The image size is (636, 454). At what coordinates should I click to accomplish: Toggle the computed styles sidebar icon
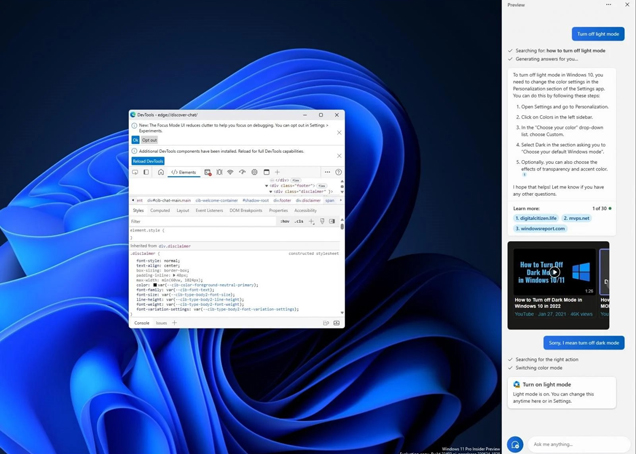[x=332, y=221]
